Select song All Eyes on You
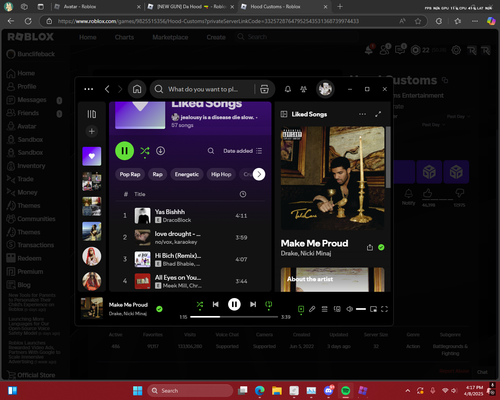 tap(190, 281)
